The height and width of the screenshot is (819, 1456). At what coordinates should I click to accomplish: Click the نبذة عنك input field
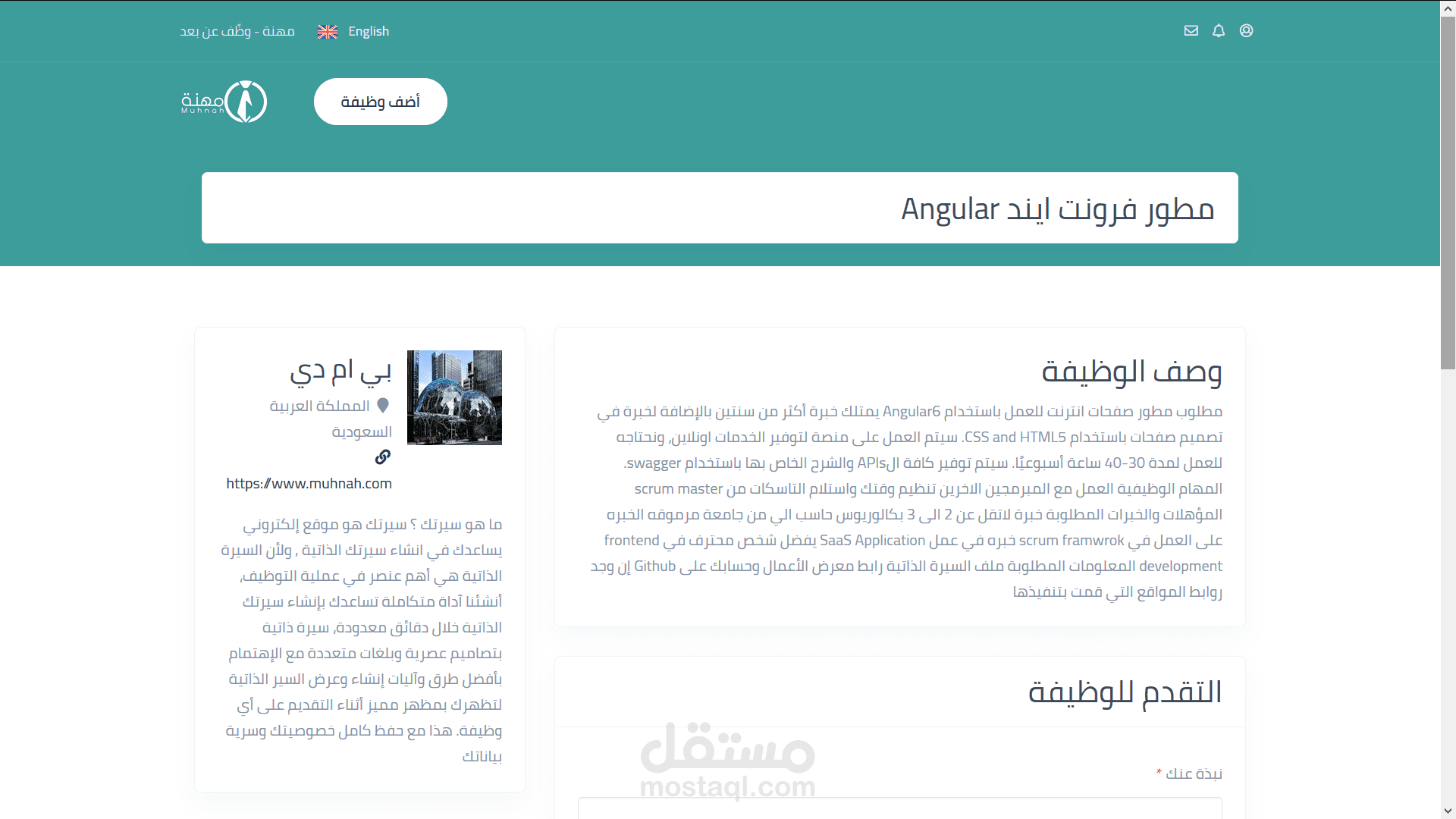(899, 808)
